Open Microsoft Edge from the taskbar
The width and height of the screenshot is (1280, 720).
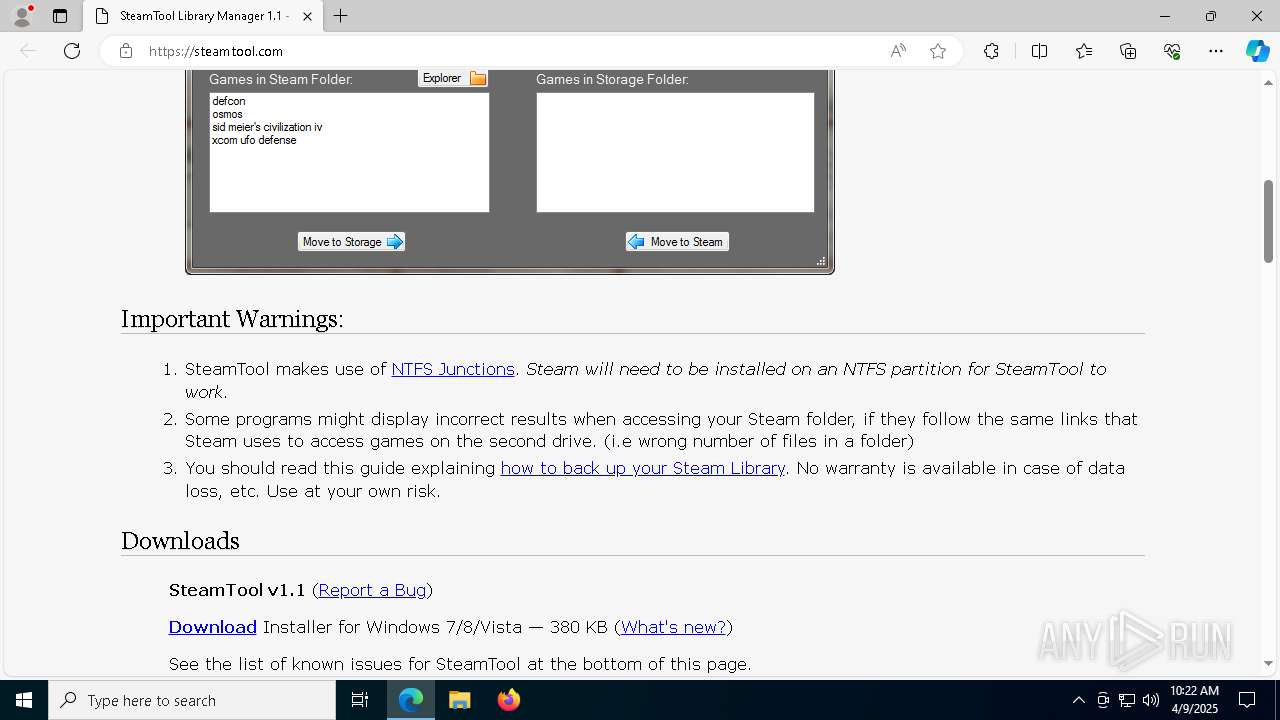coord(411,700)
